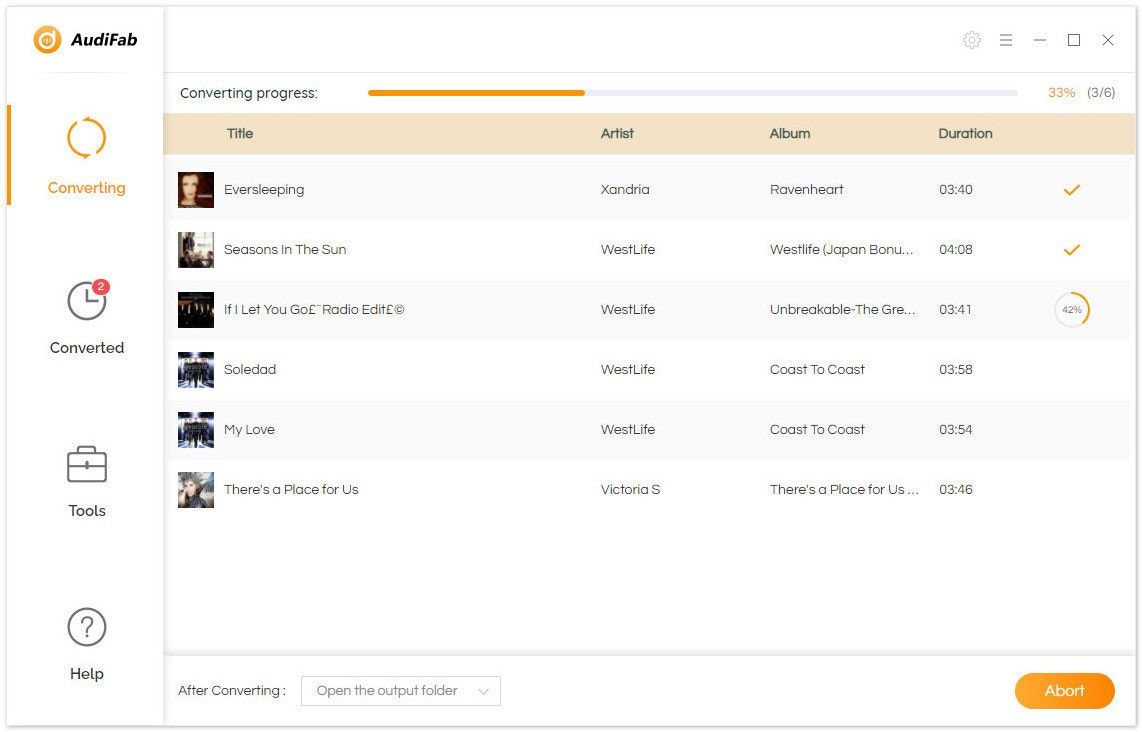Sort by the Title column header

(x=240, y=133)
